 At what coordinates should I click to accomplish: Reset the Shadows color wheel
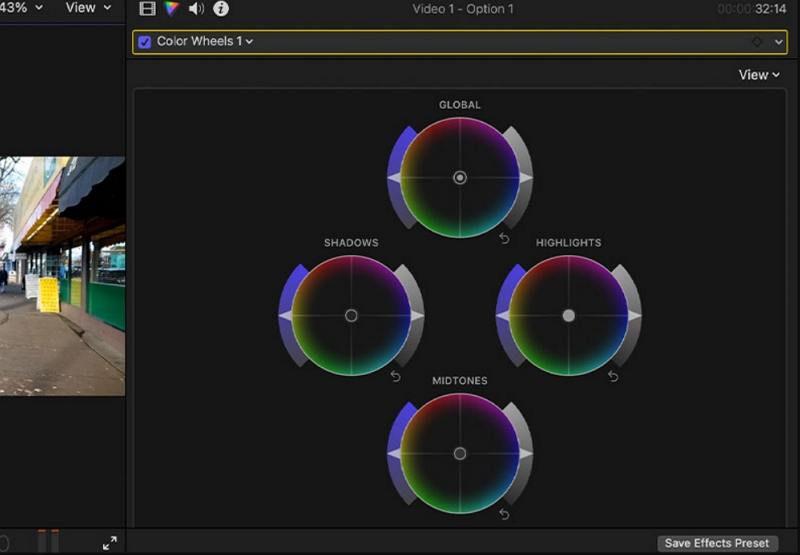(x=395, y=376)
